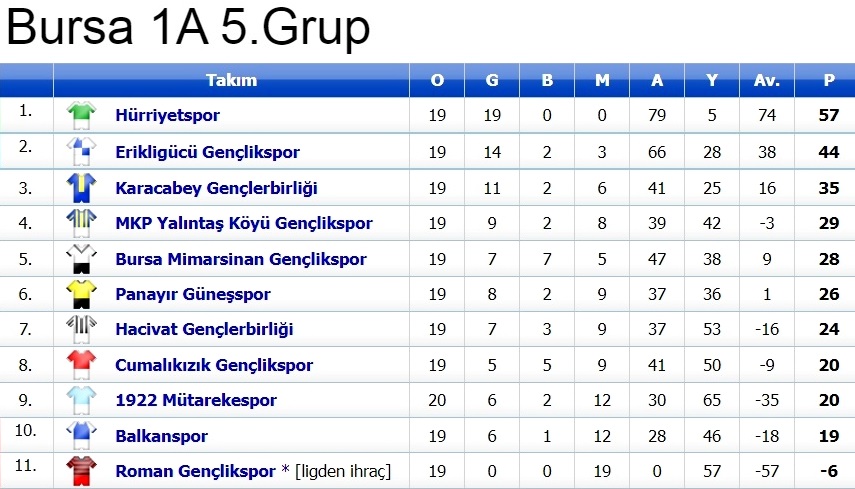Click Balkanspor's blue jersey icon
This screenshot has width=855, height=489.
[80, 436]
